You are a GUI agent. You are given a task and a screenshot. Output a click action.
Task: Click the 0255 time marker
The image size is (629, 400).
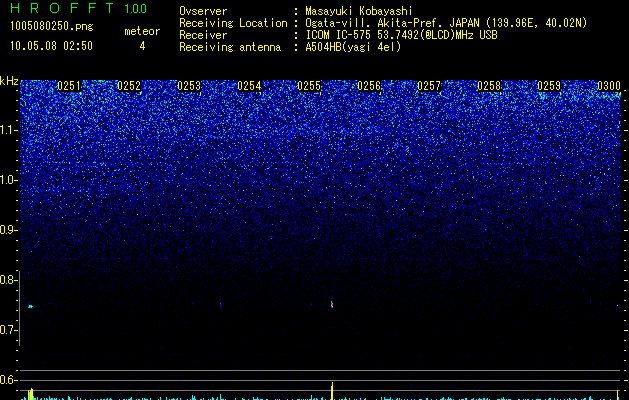tap(309, 86)
